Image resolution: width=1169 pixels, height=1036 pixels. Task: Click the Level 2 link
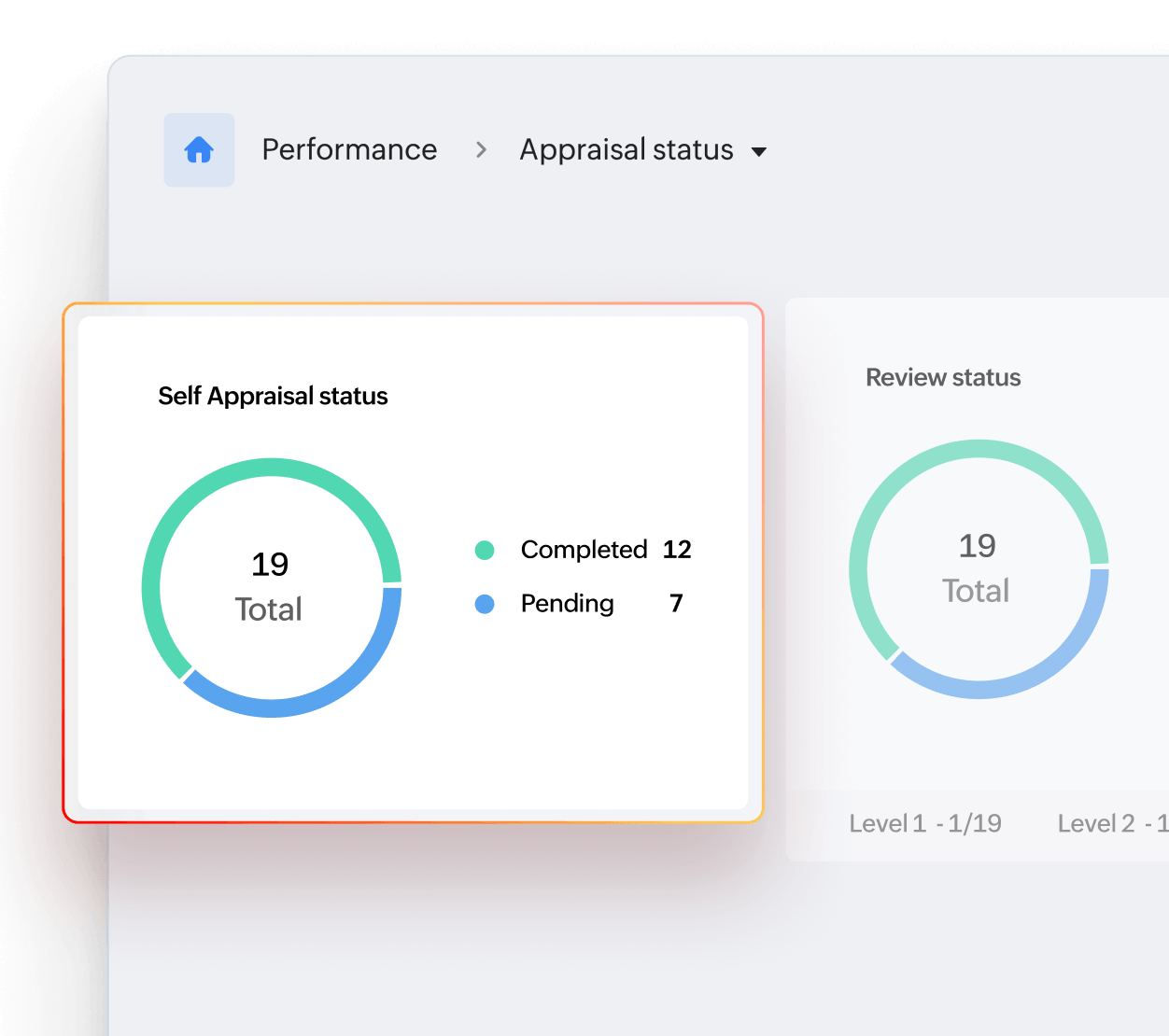tap(1110, 823)
